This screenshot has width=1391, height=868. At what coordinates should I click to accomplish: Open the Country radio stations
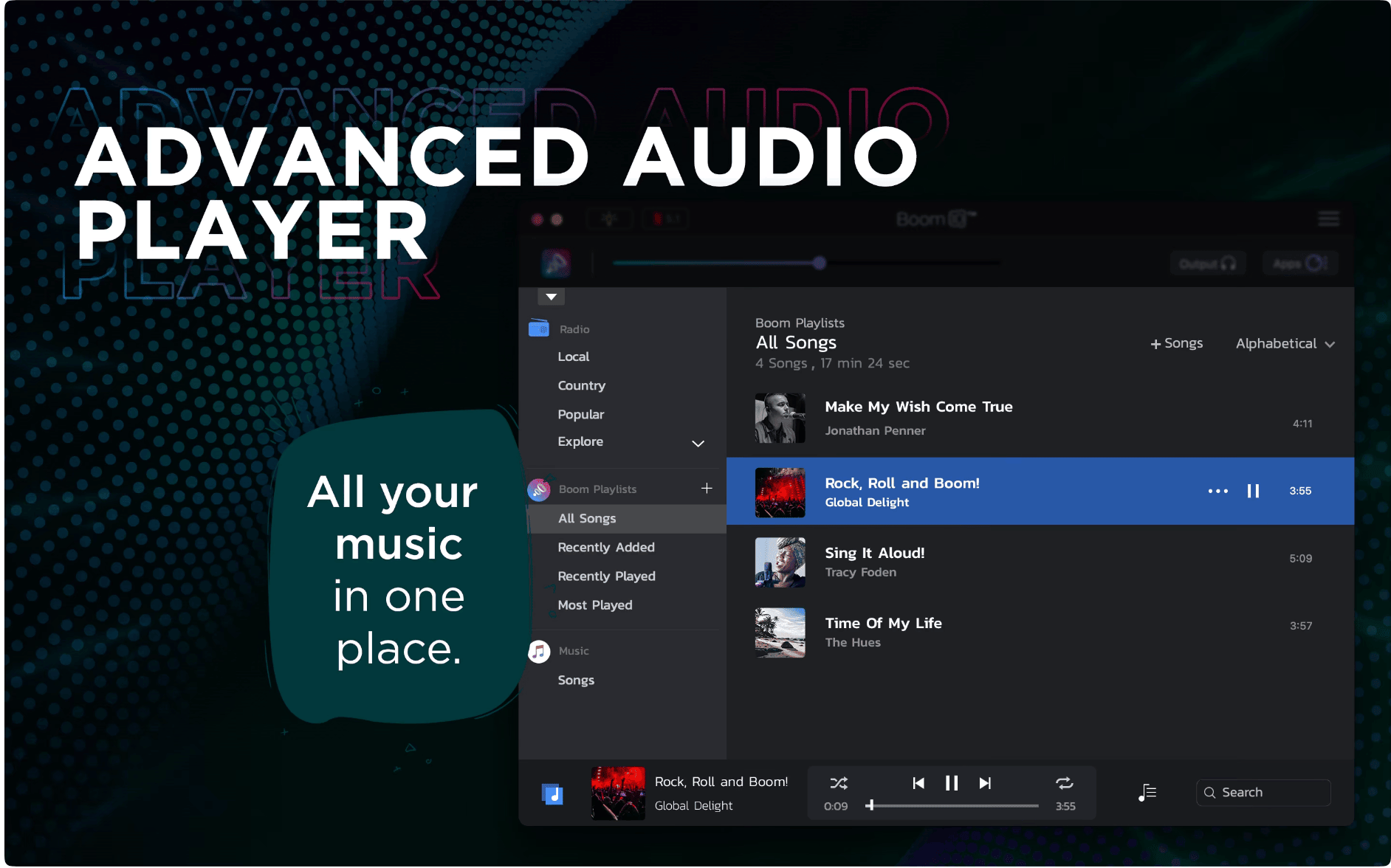581,386
